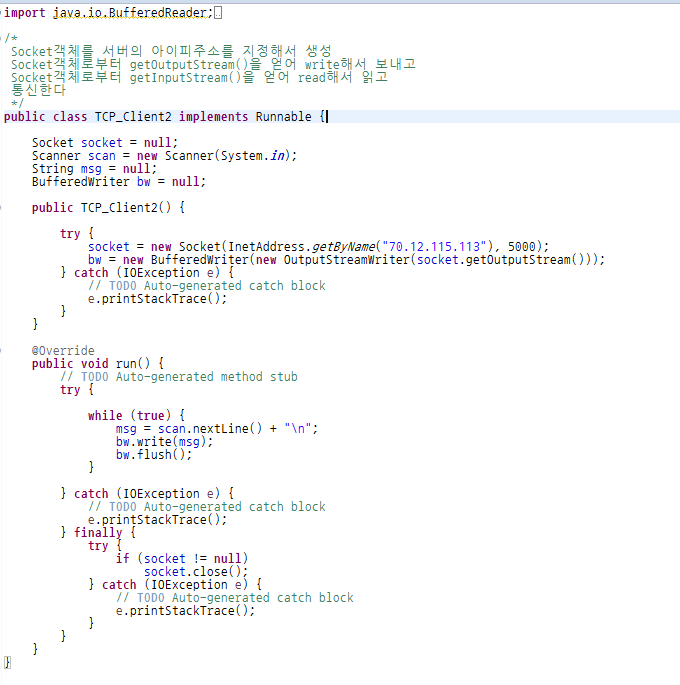The height and width of the screenshot is (685, 680).
Task: Click 'java.io.BufferedReader' in the import statement
Action: (130, 13)
